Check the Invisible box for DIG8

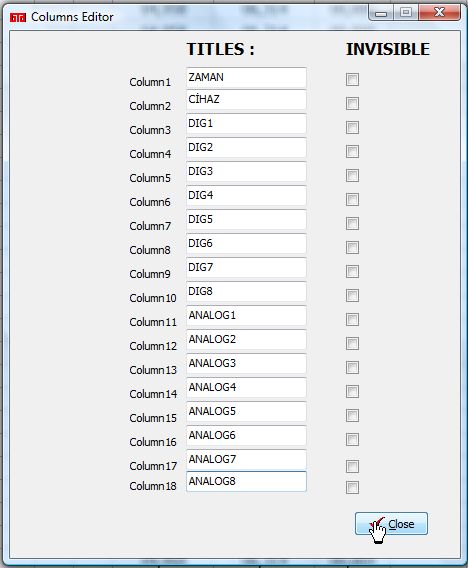coord(352,296)
